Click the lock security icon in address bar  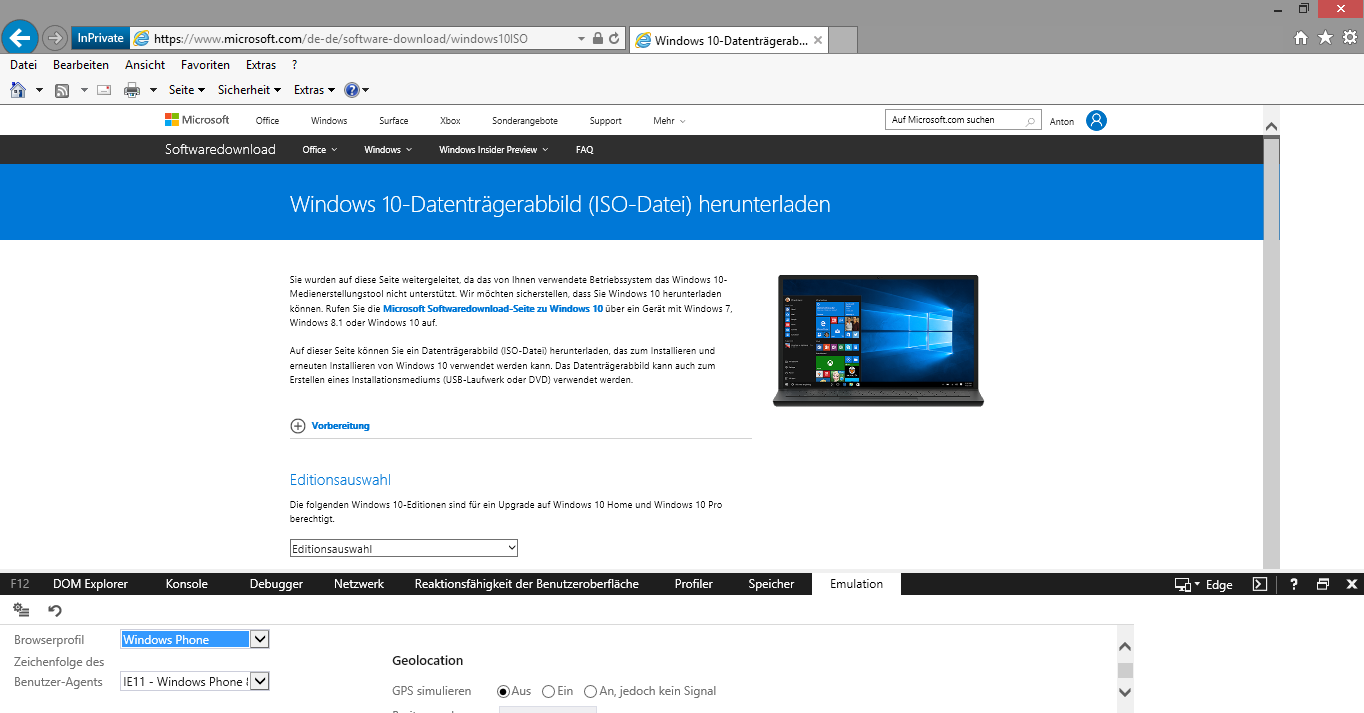pos(598,39)
